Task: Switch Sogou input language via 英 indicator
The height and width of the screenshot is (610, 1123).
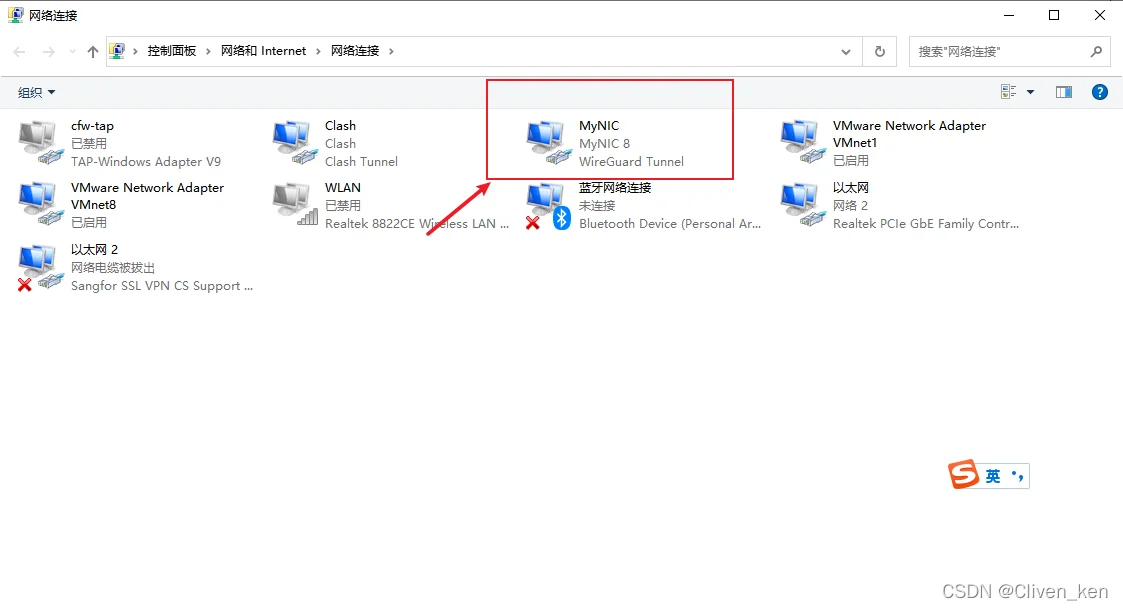Action: (993, 476)
